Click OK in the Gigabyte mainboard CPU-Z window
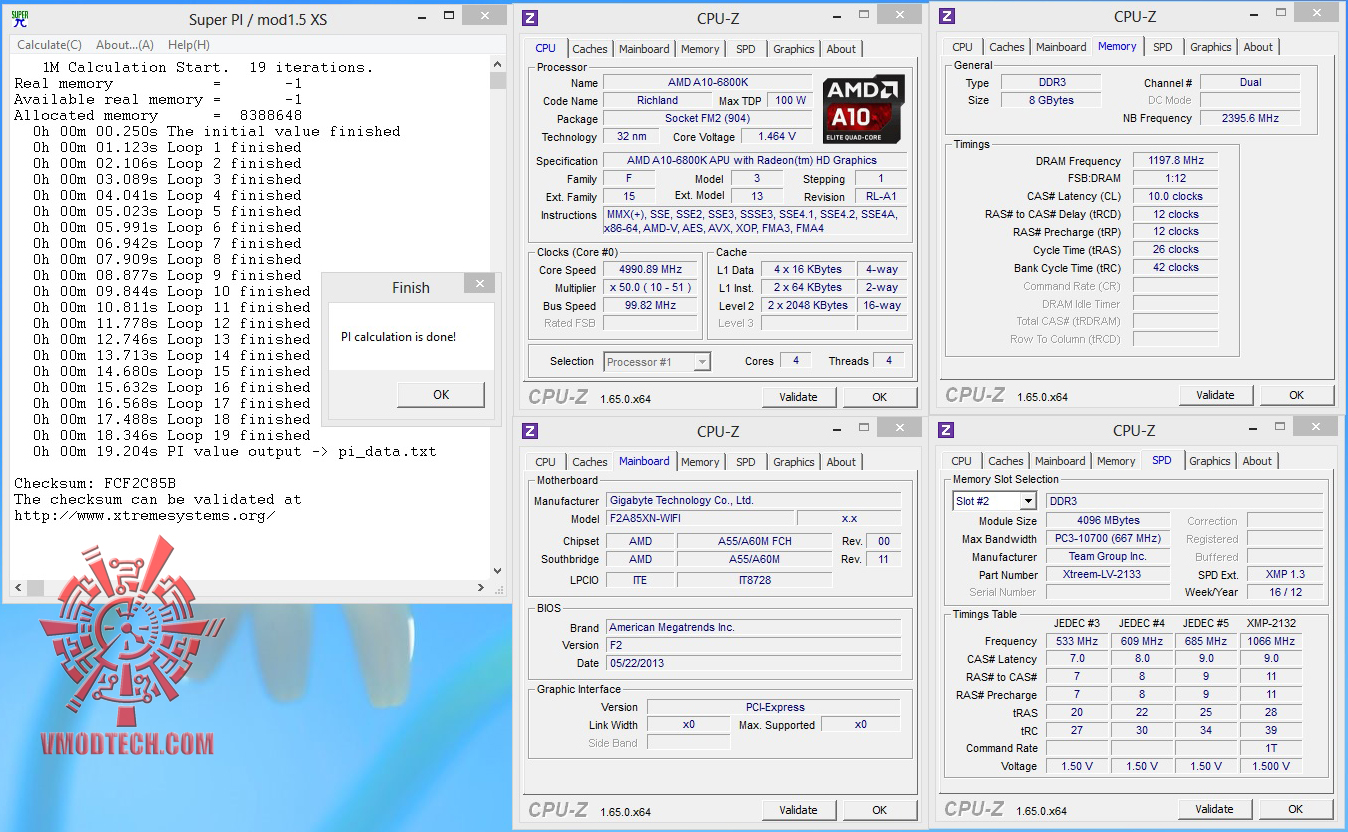 pos(879,810)
